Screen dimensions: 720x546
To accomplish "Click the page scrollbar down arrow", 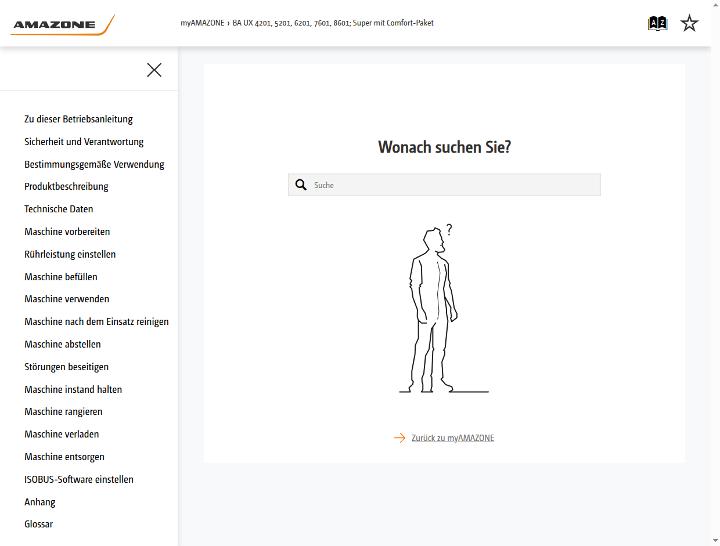I will [x=715, y=541].
